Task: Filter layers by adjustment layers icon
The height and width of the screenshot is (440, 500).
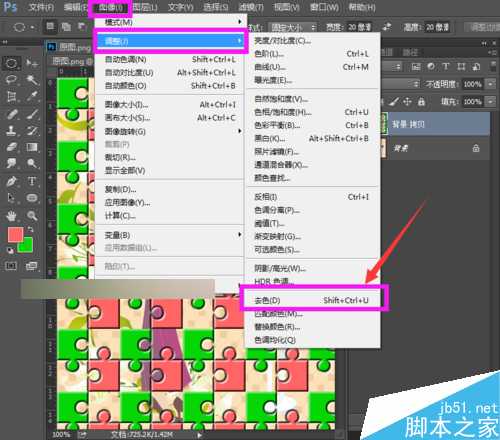Action: pos(431,67)
